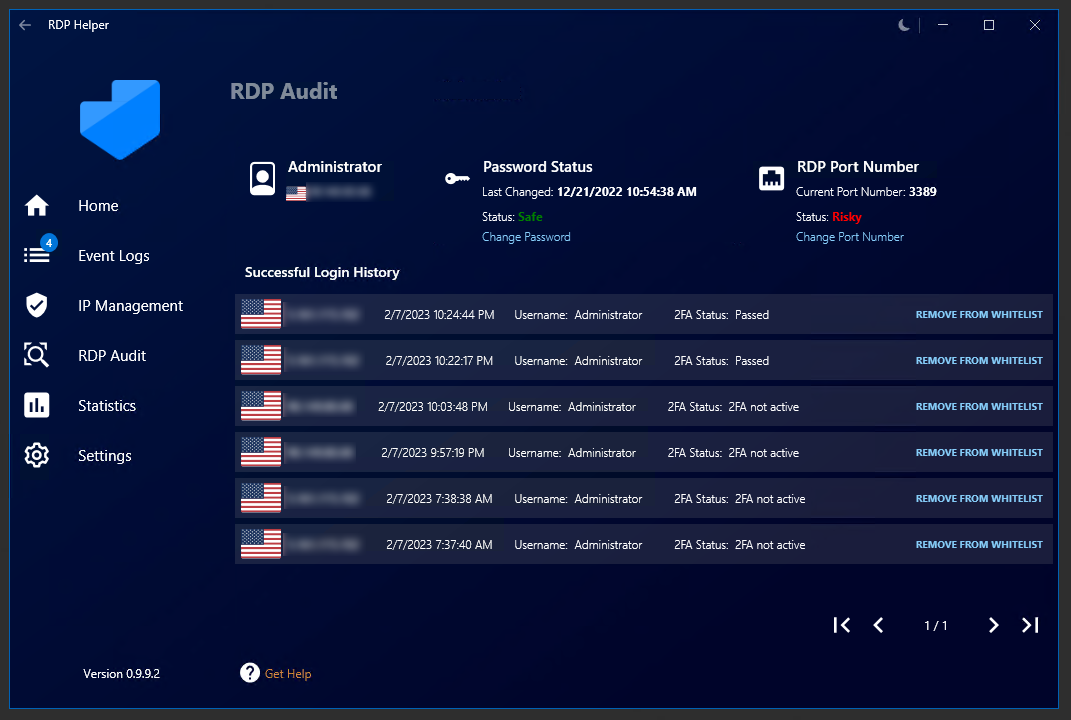
Task: Advance to the next page arrow
Action: (x=993, y=625)
